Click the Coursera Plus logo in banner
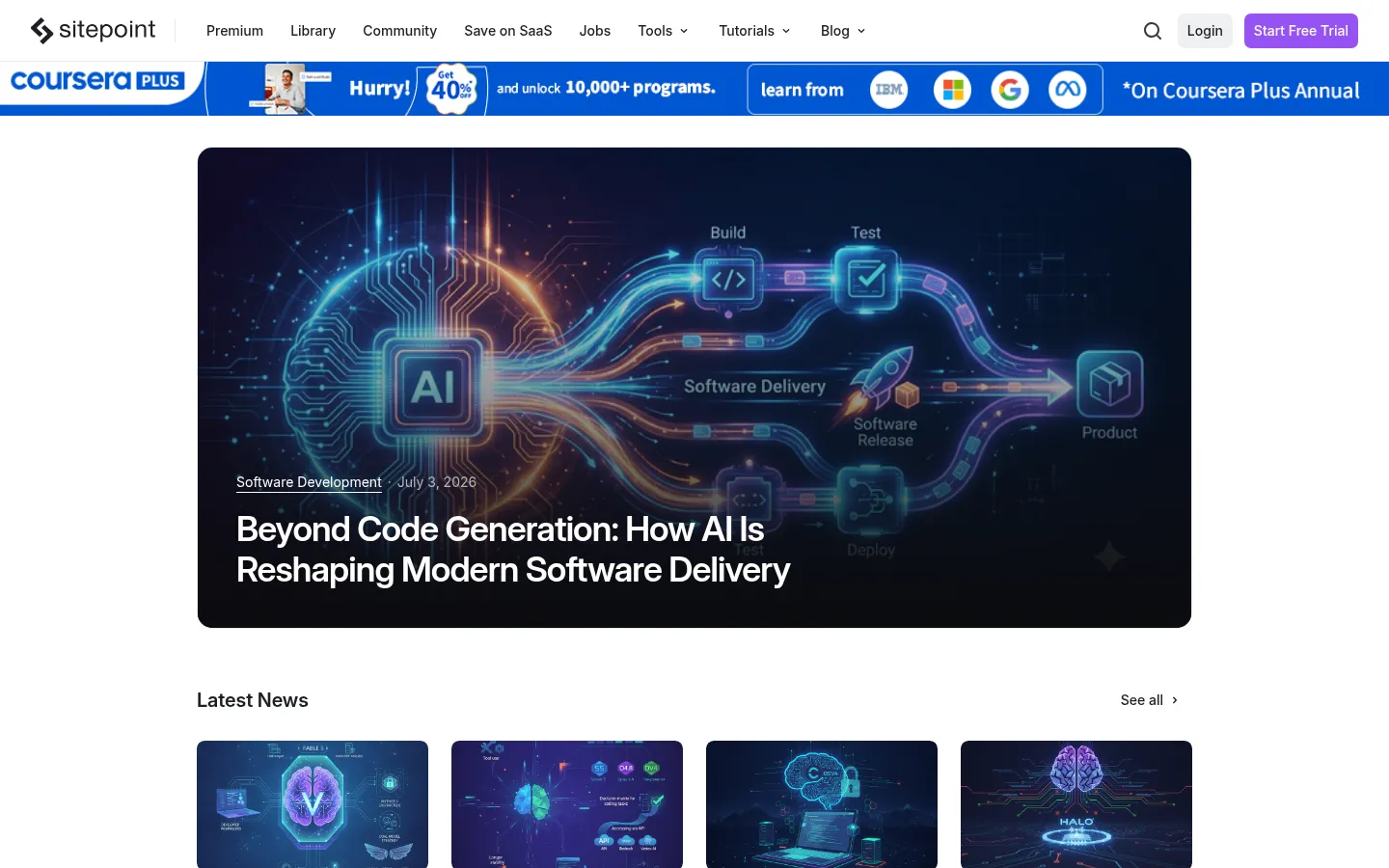The image size is (1389, 868). click(97, 81)
